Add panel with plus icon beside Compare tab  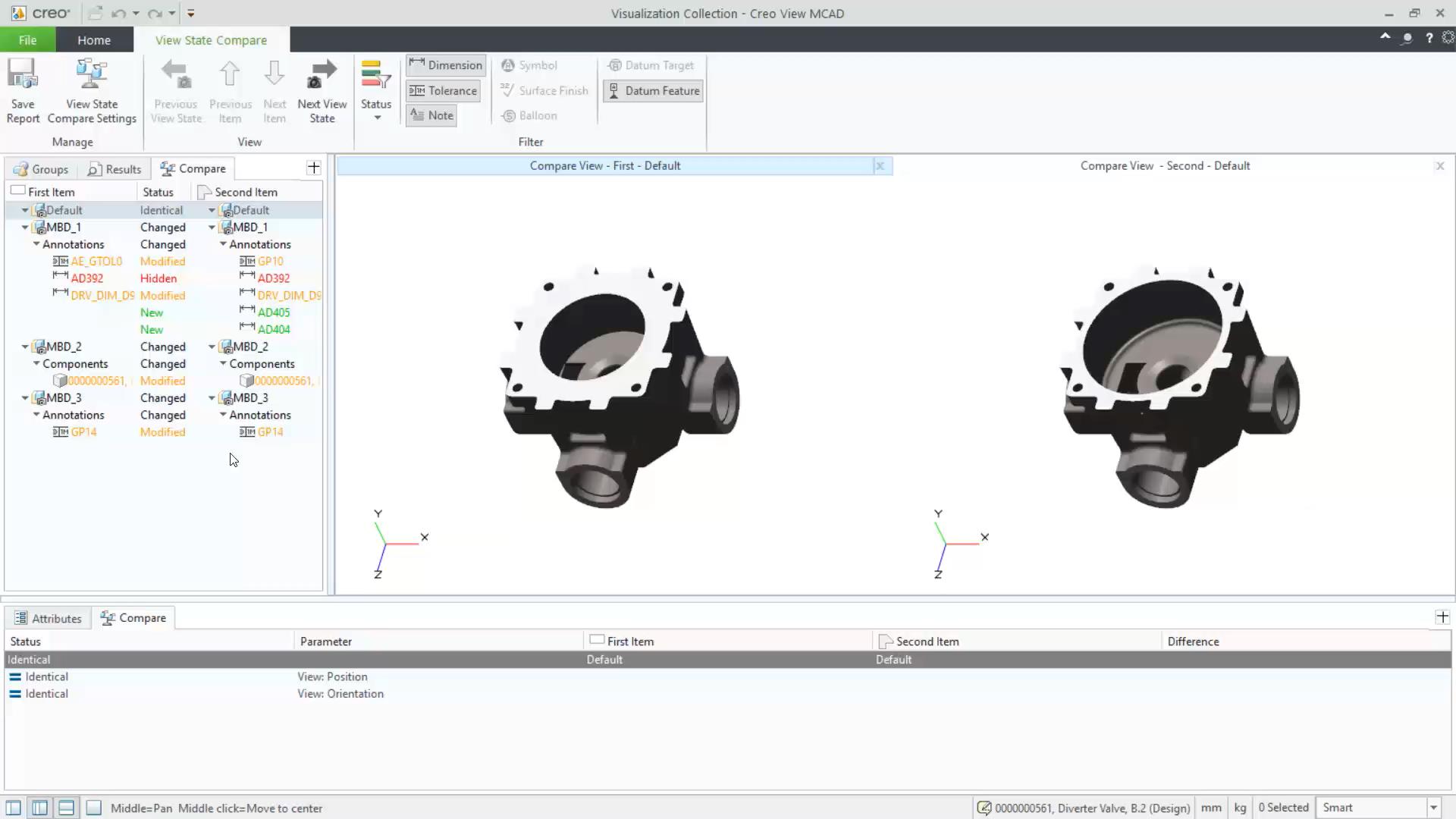point(314,168)
